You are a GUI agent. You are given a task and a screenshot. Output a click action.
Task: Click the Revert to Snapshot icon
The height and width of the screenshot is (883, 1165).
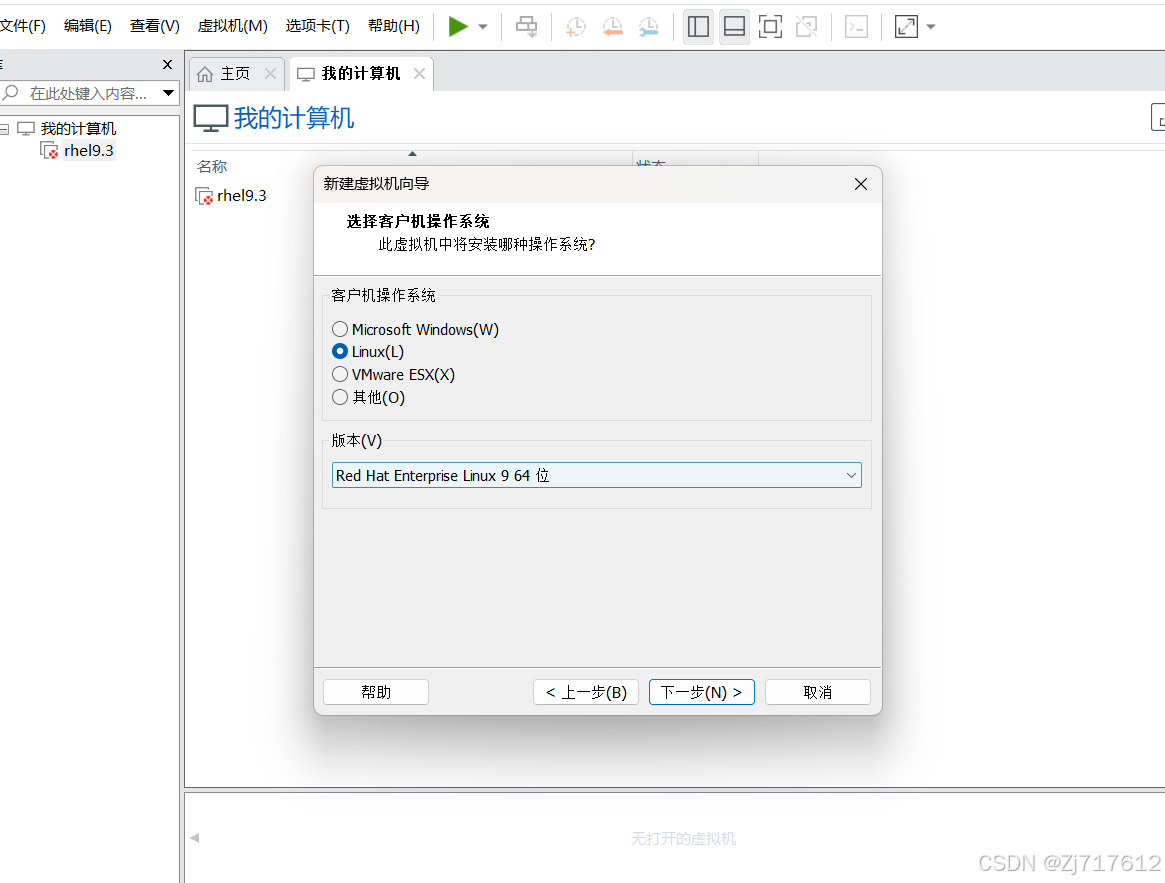pos(612,27)
